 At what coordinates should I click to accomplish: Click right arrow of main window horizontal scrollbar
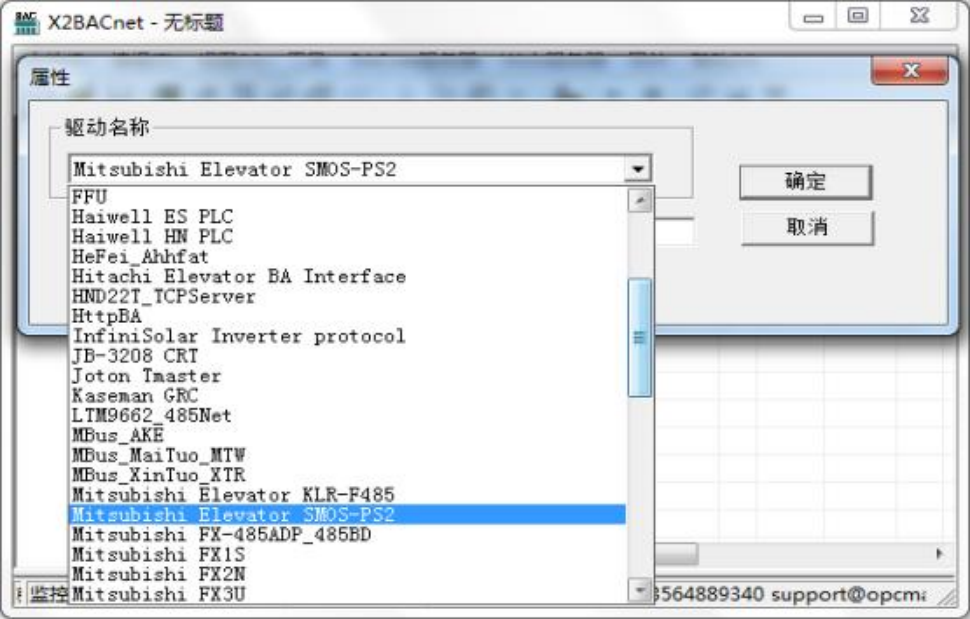(940, 554)
